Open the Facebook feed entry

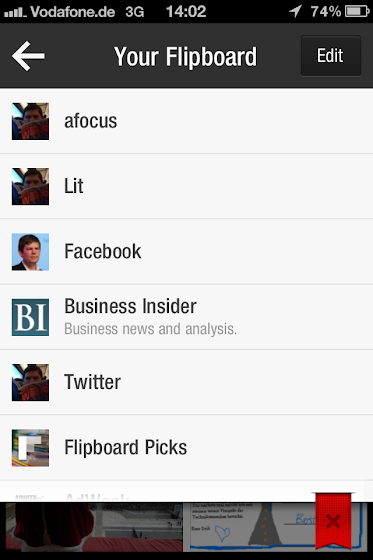click(x=186, y=251)
